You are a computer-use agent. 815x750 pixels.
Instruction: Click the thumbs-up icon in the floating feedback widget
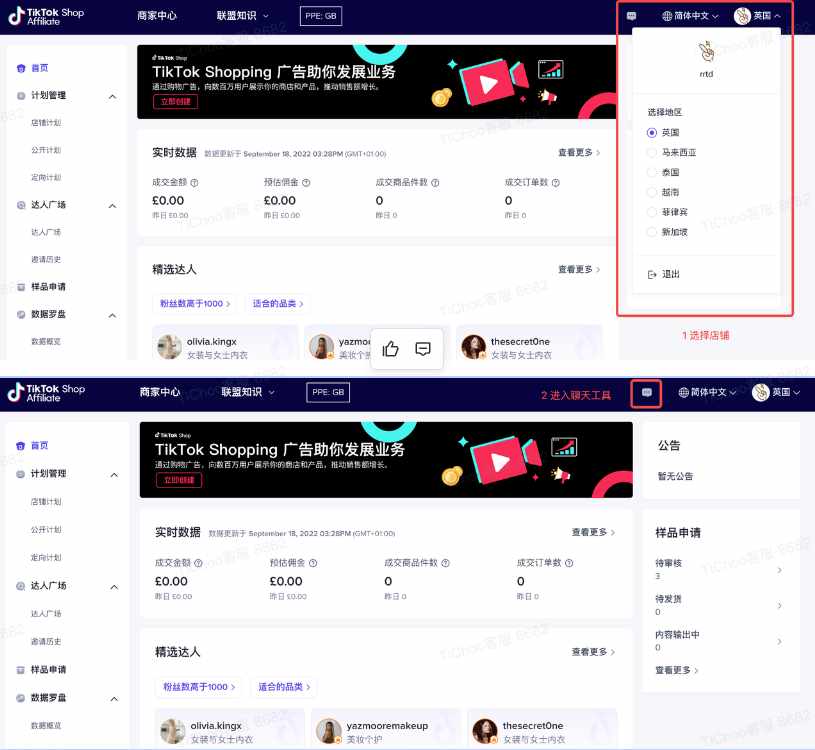[x=390, y=349]
